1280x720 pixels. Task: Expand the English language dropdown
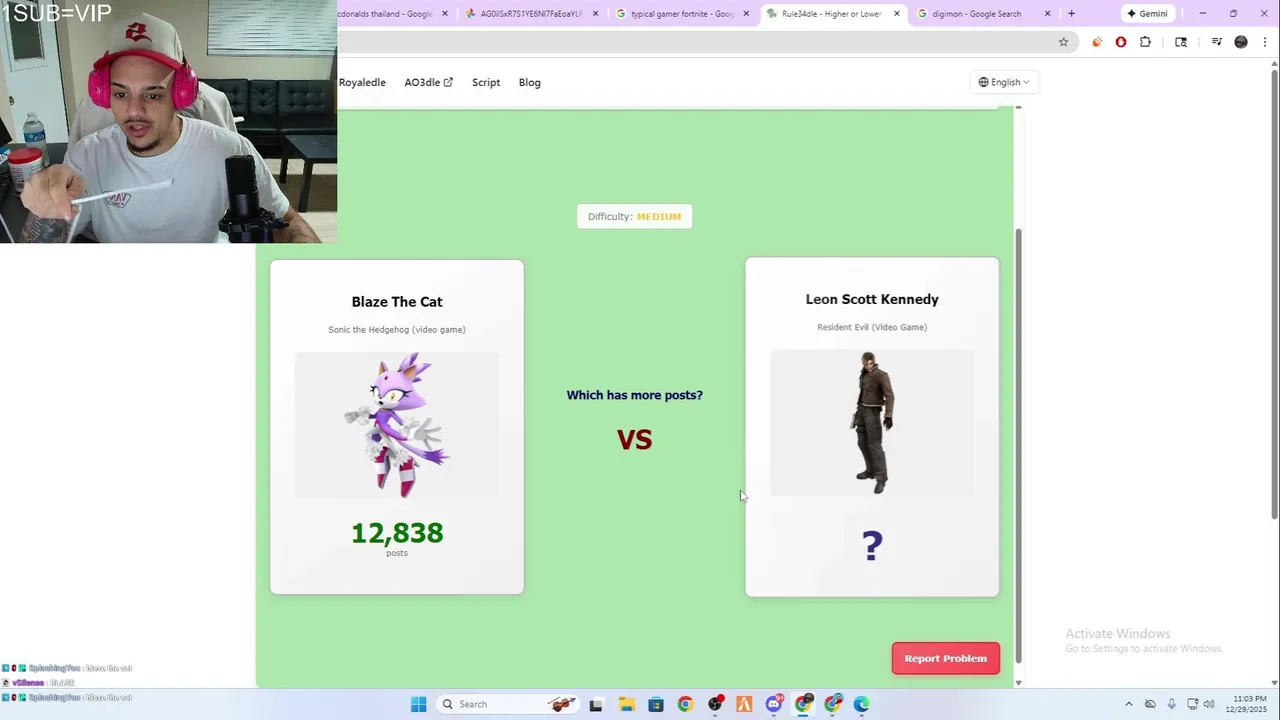1004,82
